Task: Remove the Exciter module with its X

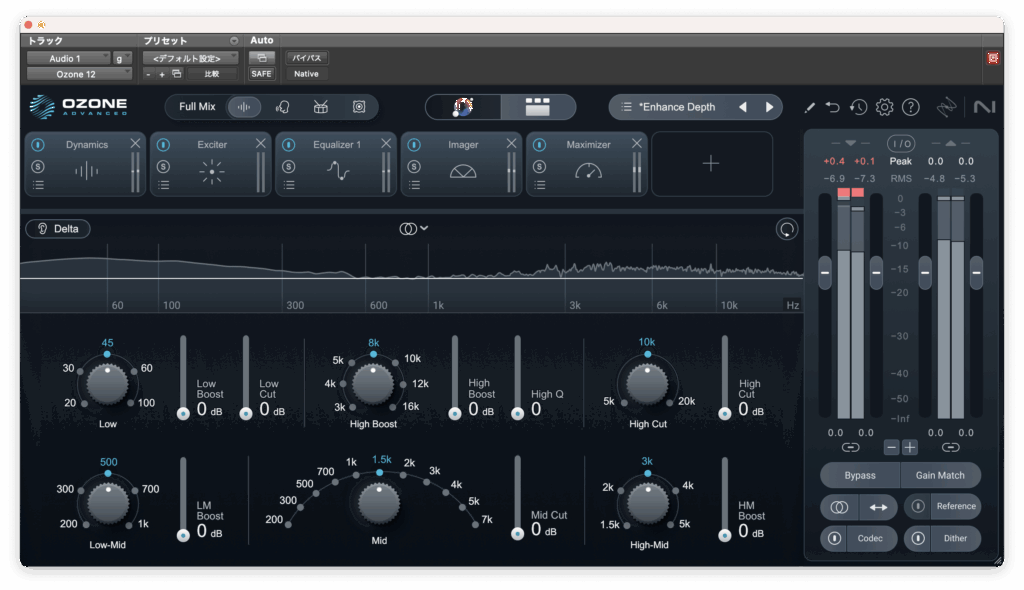Action: [x=261, y=144]
